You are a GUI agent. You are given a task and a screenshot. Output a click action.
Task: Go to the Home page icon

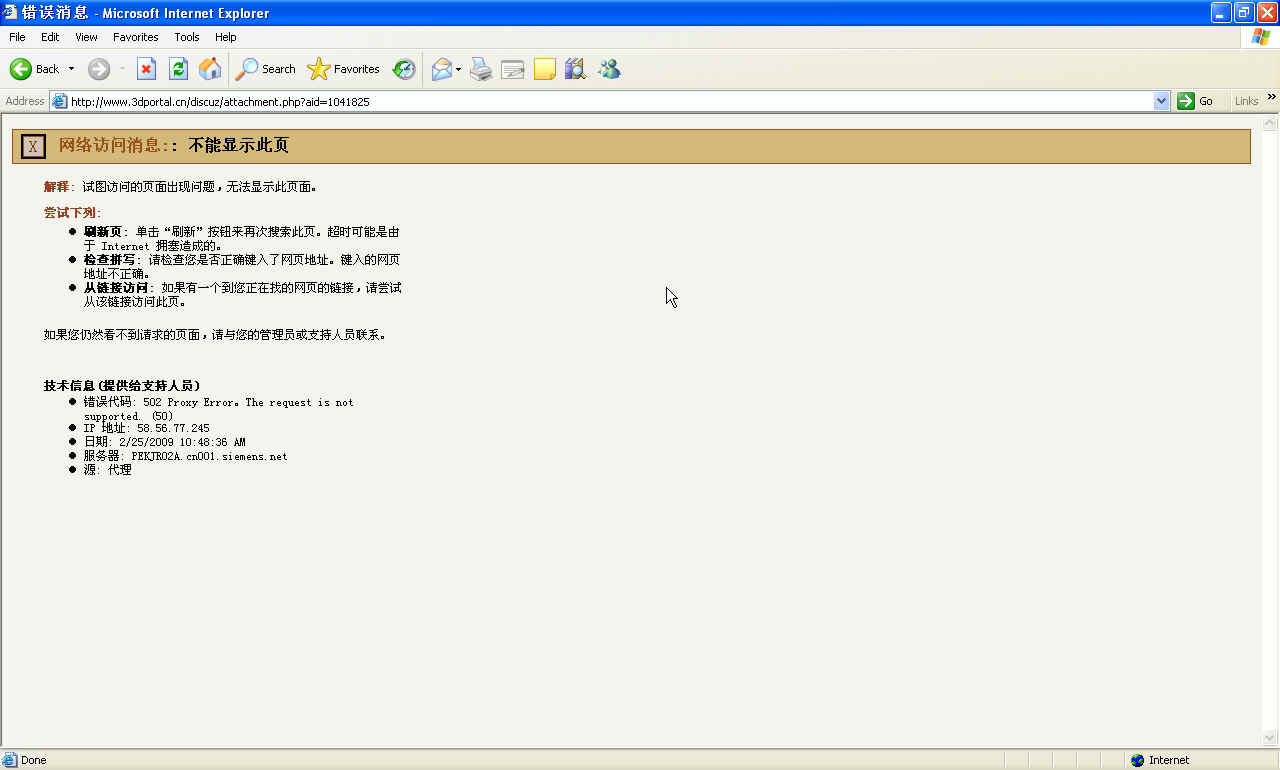coord(210,69)
